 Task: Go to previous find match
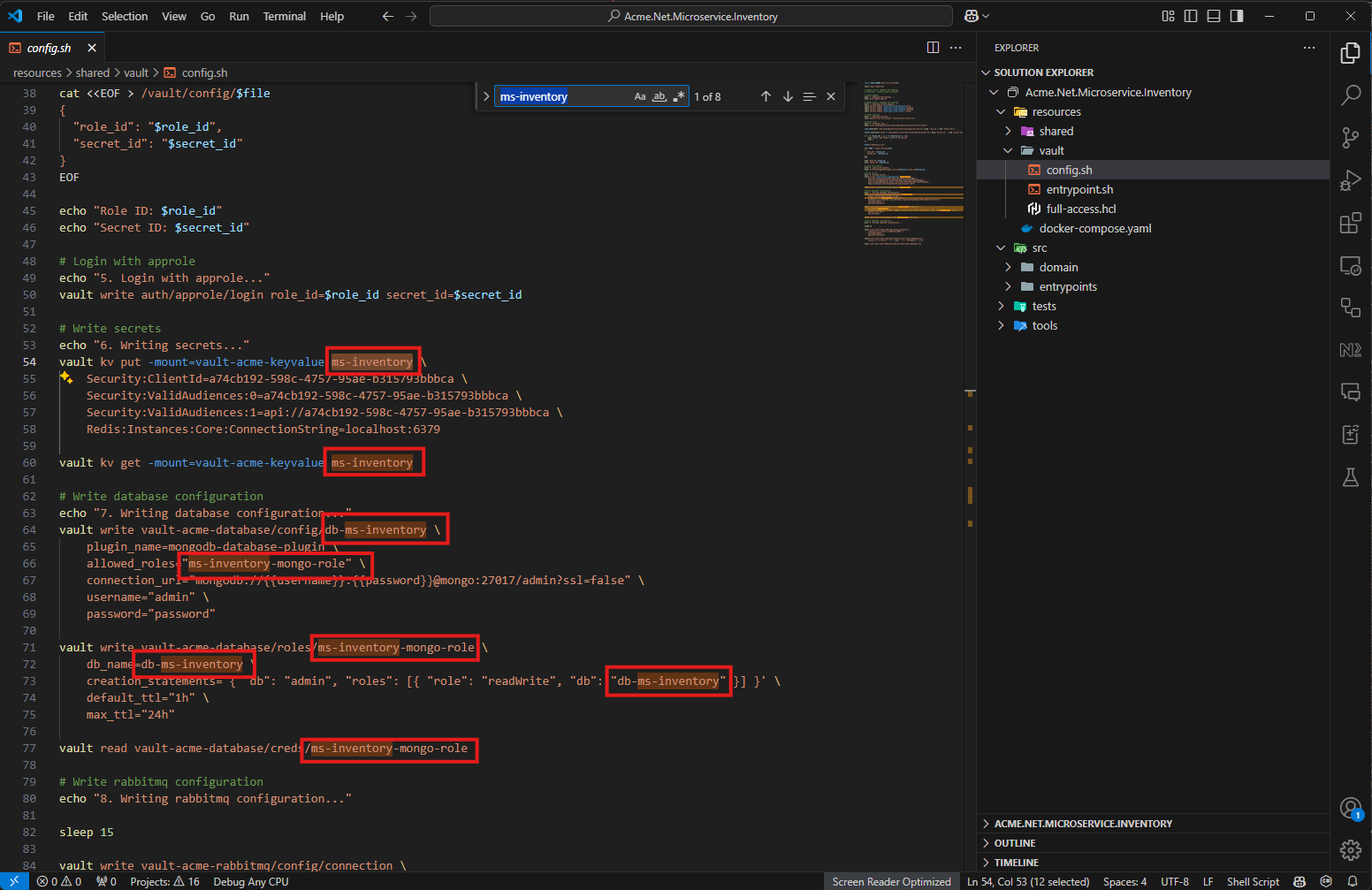coord(766,96)
